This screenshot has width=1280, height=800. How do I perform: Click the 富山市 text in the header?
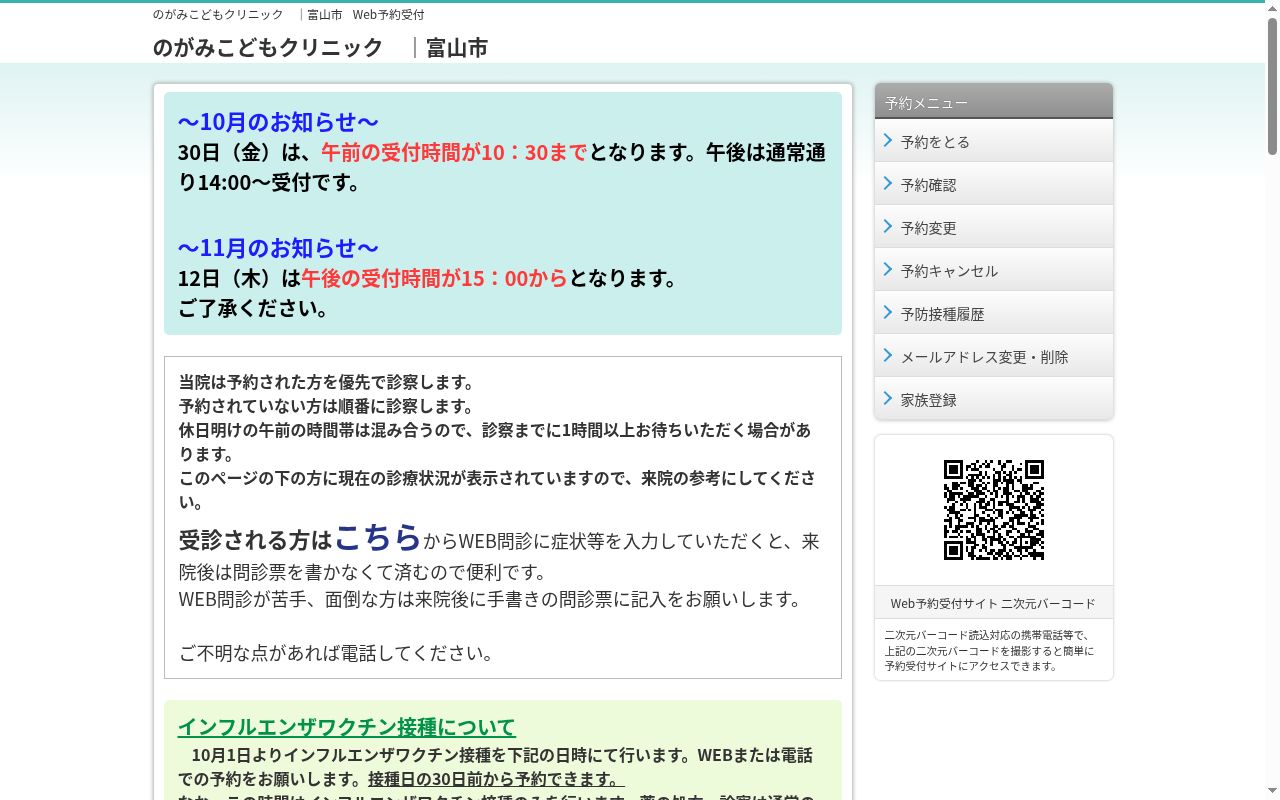[x=457, y=48]
